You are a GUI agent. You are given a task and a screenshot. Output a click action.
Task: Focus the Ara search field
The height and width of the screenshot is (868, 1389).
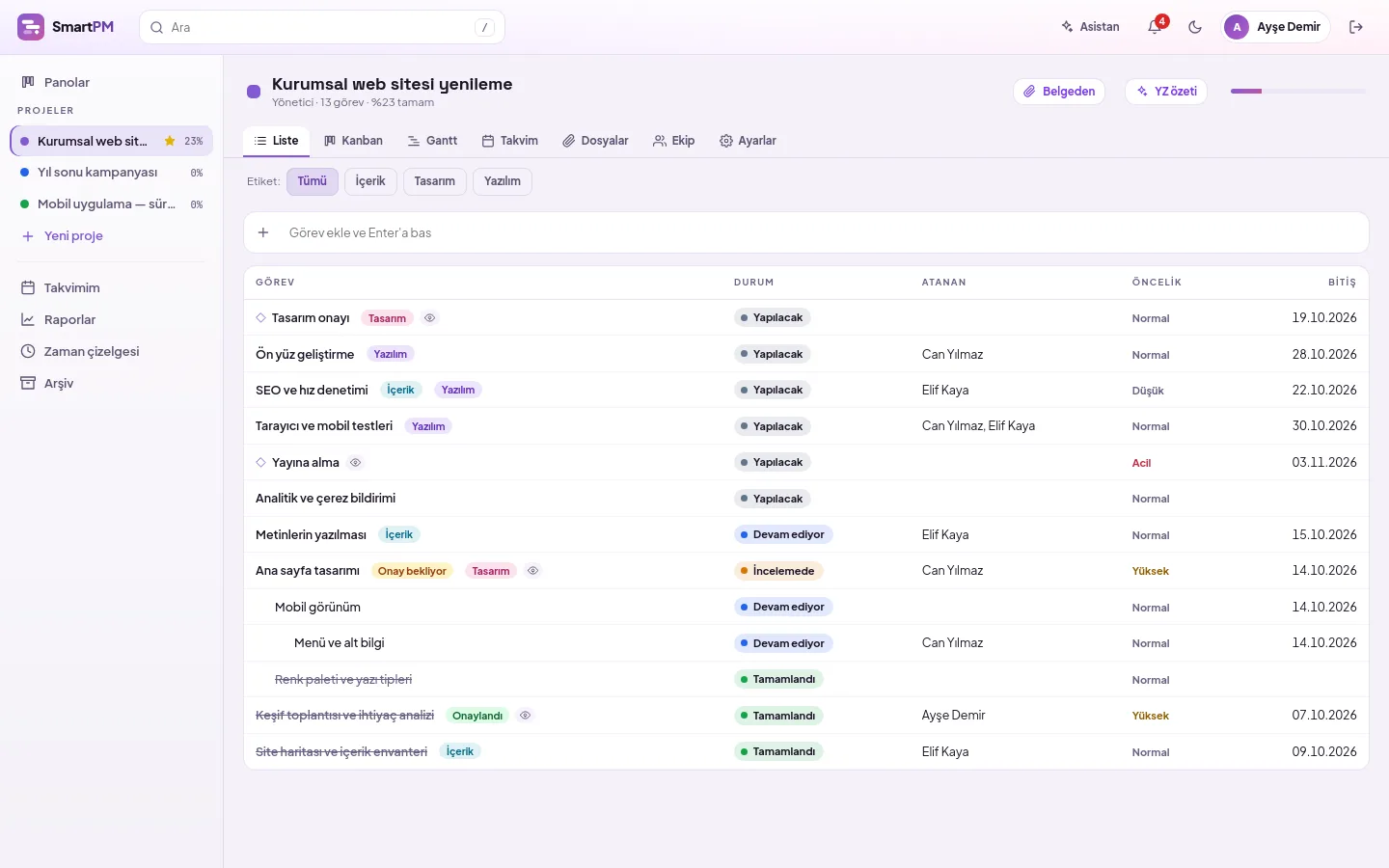322,27
